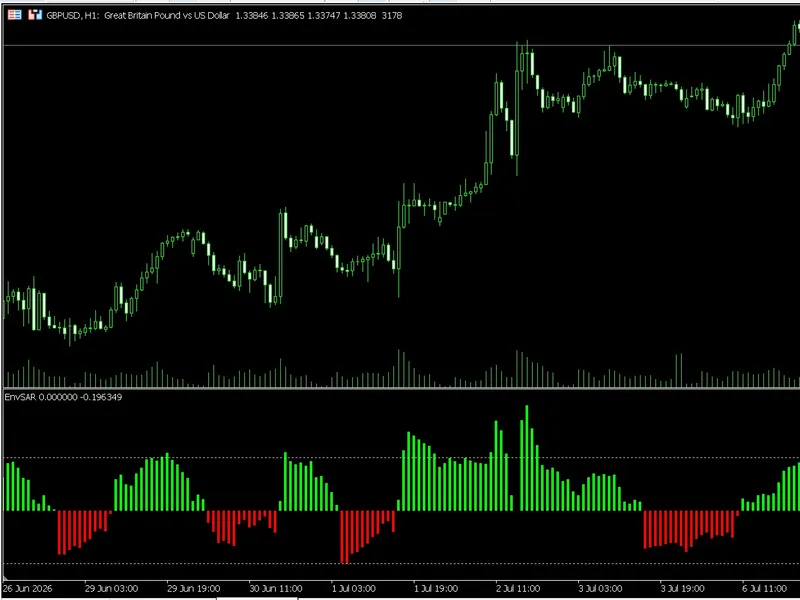Click the 1 Jul 03:00 time label
The width and height of the screenshot is (800, 600).
click(x=354, y=589)
